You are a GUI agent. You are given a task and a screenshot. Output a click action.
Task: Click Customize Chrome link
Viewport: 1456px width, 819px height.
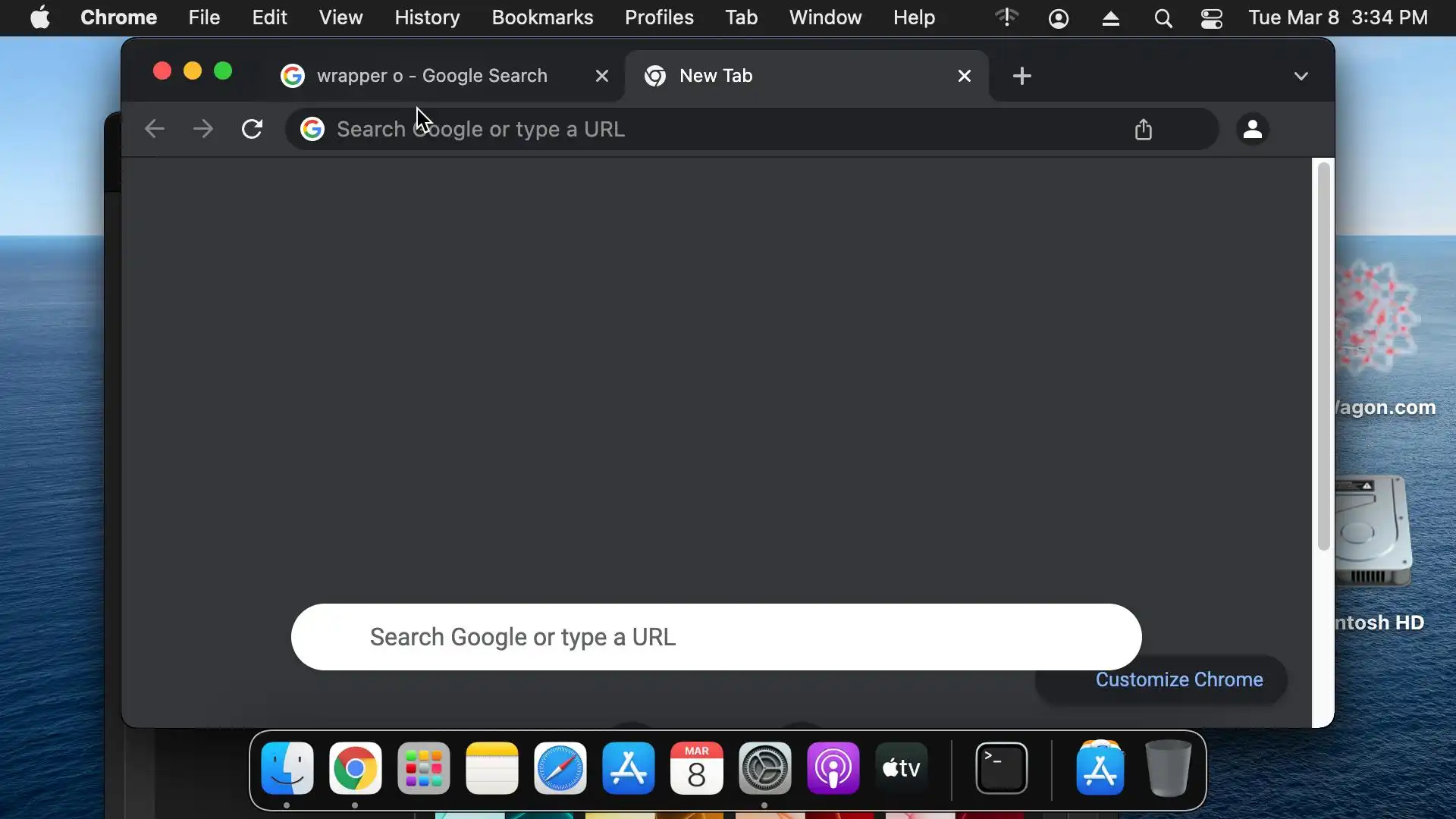click(1178, 679)
